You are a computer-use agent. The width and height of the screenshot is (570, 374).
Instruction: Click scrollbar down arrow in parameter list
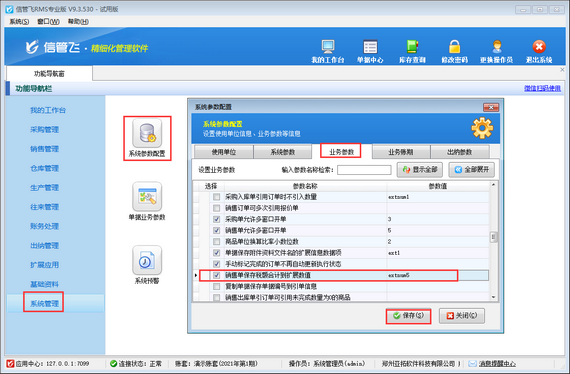coord(493,297)
